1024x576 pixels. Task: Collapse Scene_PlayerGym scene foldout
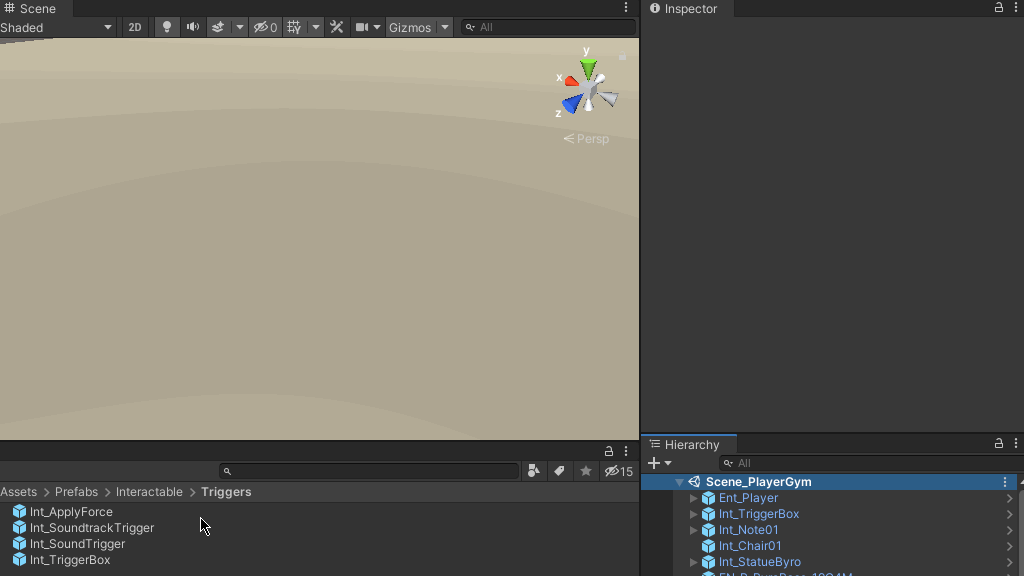(679, 482)
